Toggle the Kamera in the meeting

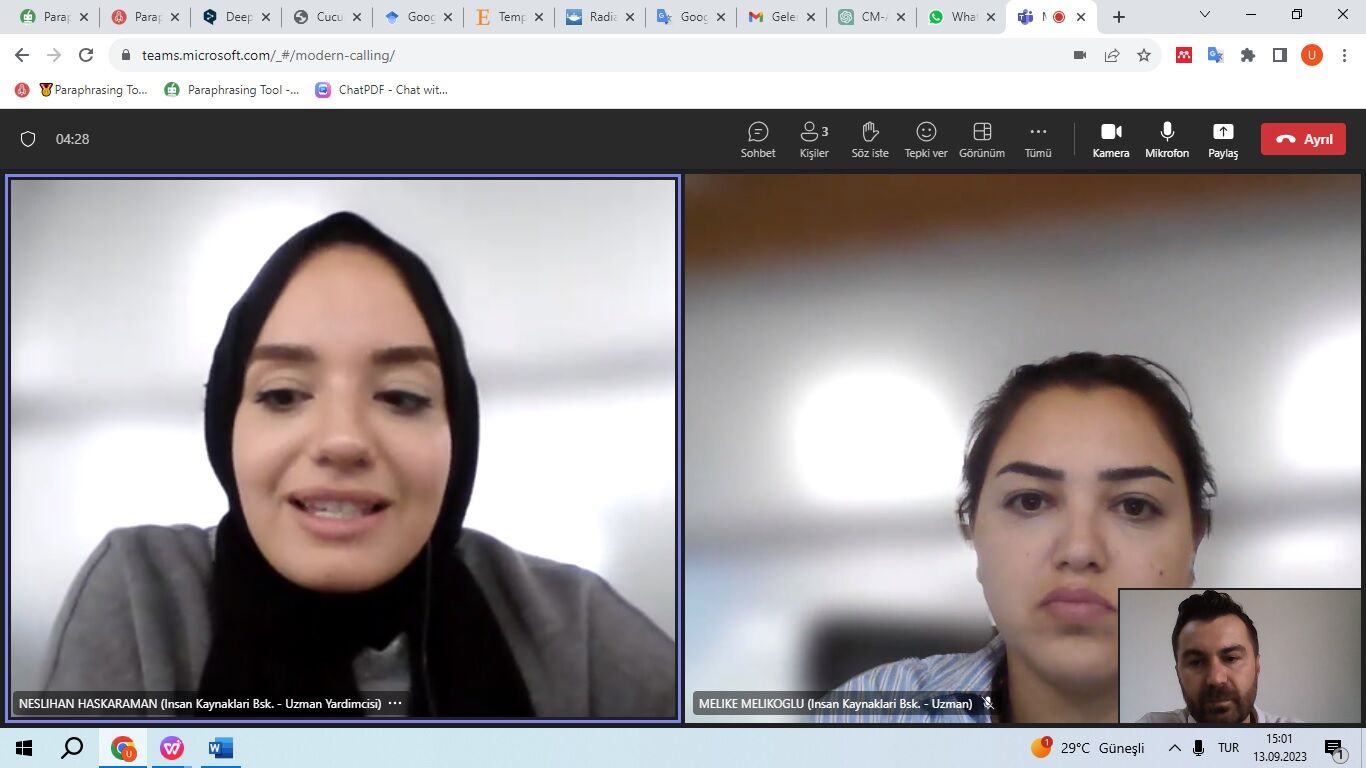pos(1111,139)
